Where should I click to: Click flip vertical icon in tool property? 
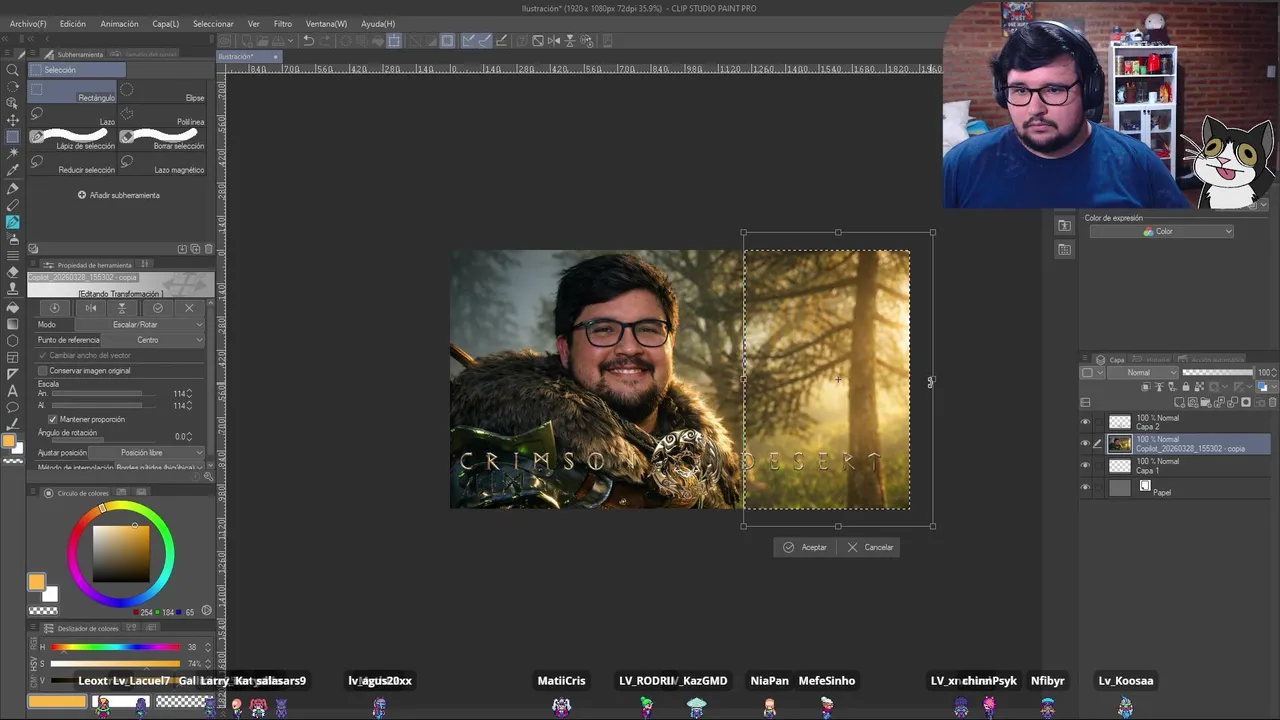point(122,308)
